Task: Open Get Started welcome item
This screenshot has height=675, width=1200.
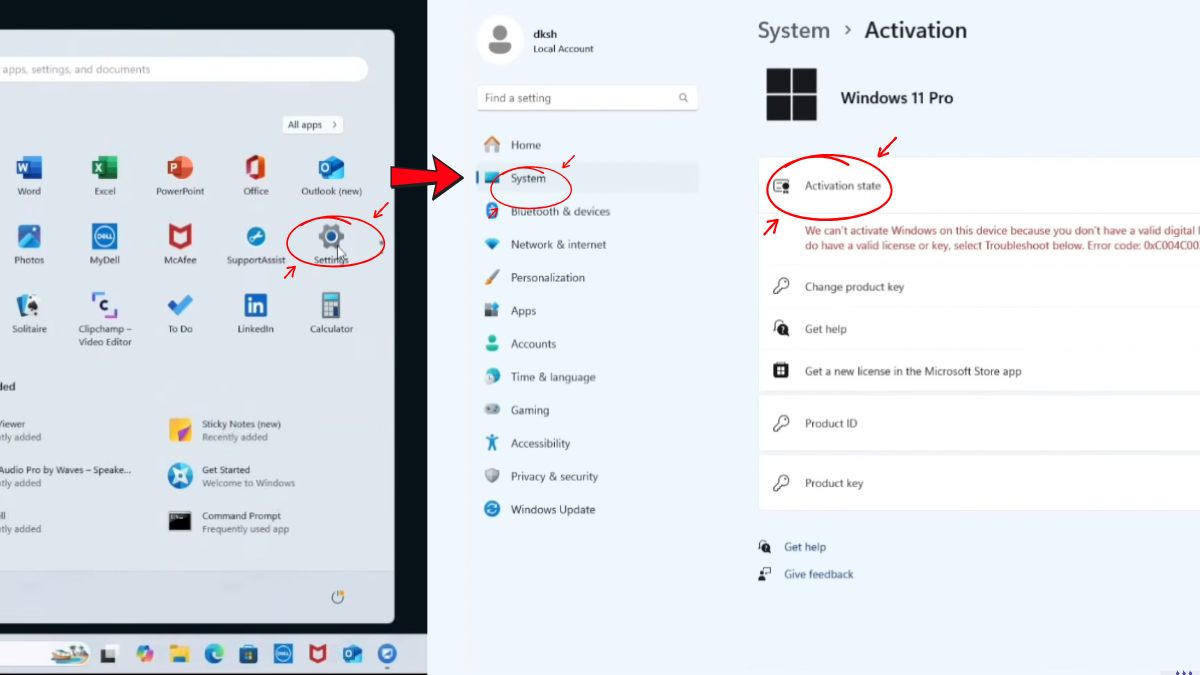Action: [x=232, y=476]
